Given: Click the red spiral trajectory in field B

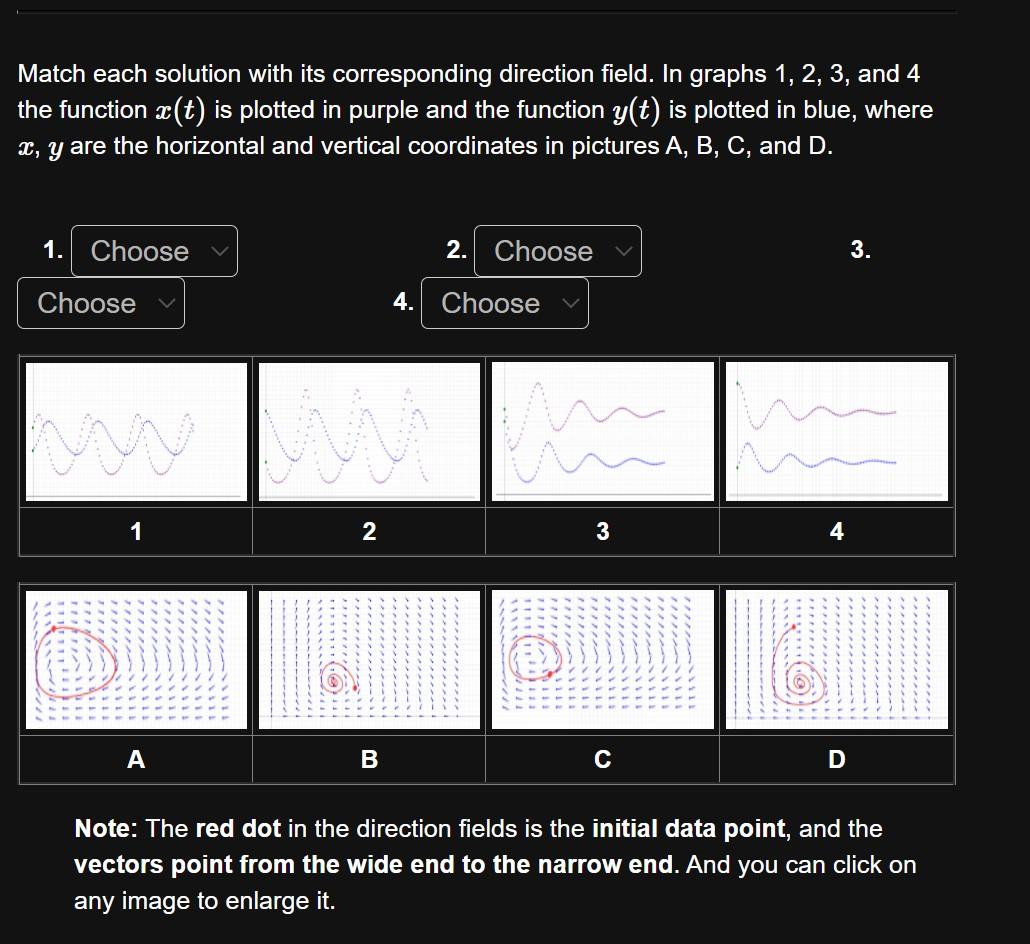Looking at the screenshot, I should coord(334,680).
